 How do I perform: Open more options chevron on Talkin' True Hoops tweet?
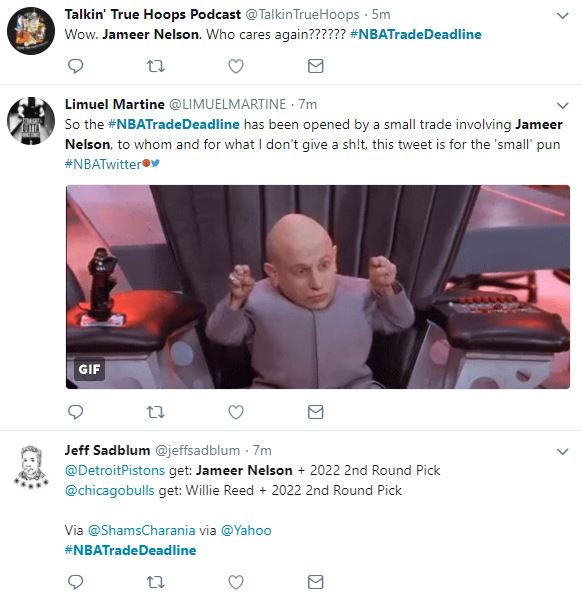pyautogui.click(x=562, y=16)
